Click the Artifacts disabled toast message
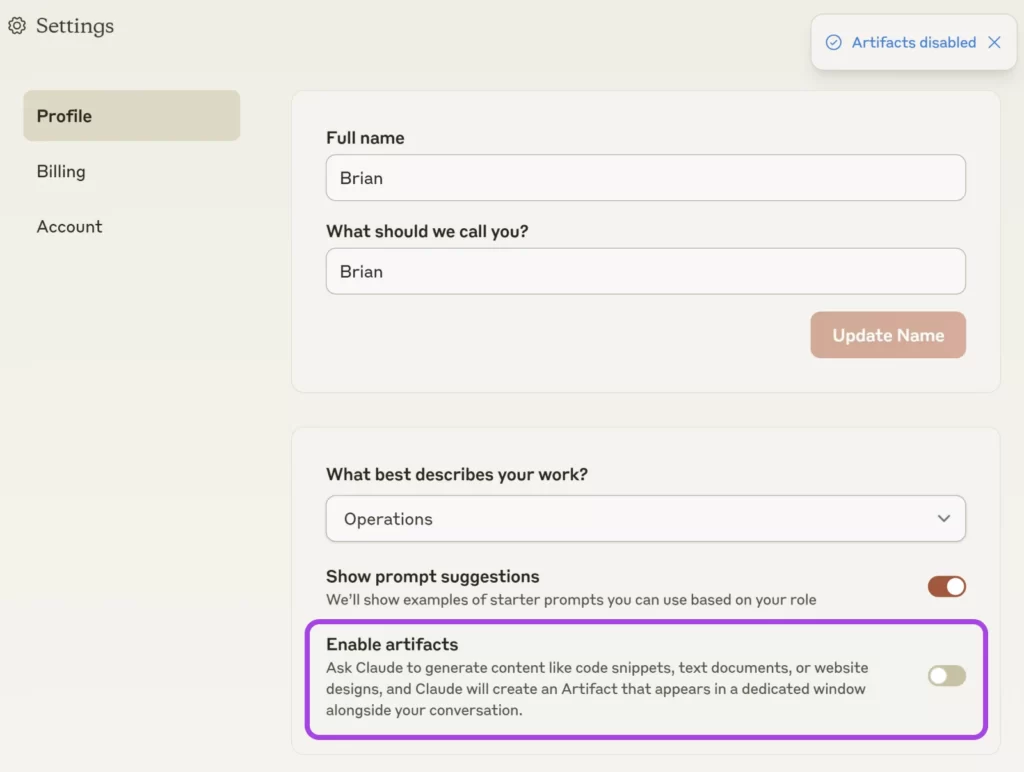The width and height of the screenshot is (1024, 772). coord(913,42)
